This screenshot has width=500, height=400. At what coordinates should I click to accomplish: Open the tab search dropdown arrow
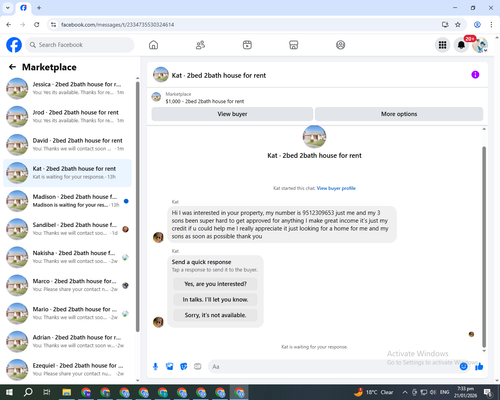point(8,8)
